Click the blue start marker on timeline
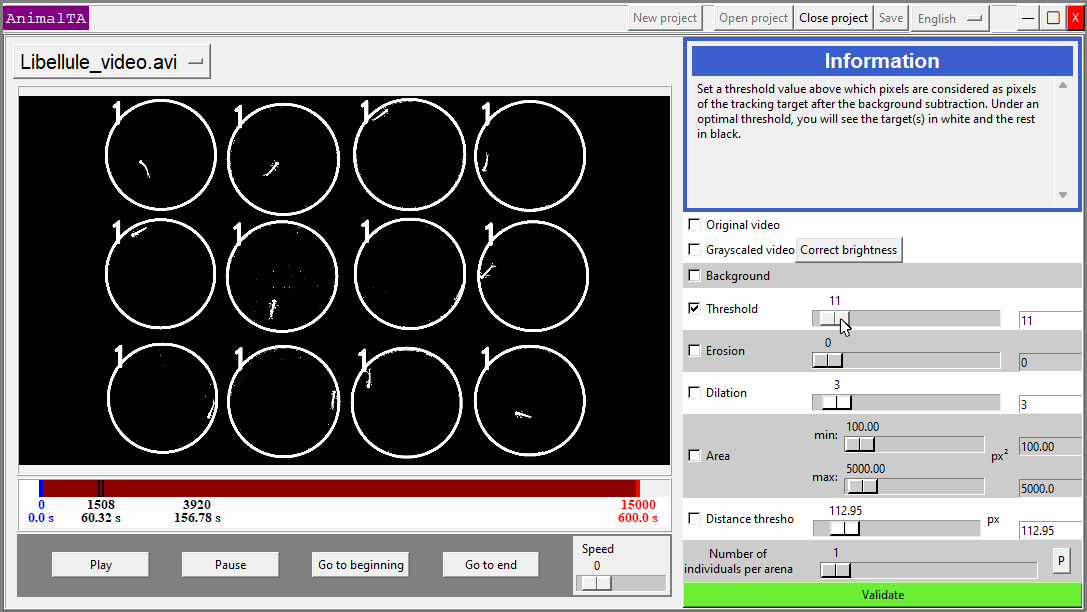 pos(41,488)
